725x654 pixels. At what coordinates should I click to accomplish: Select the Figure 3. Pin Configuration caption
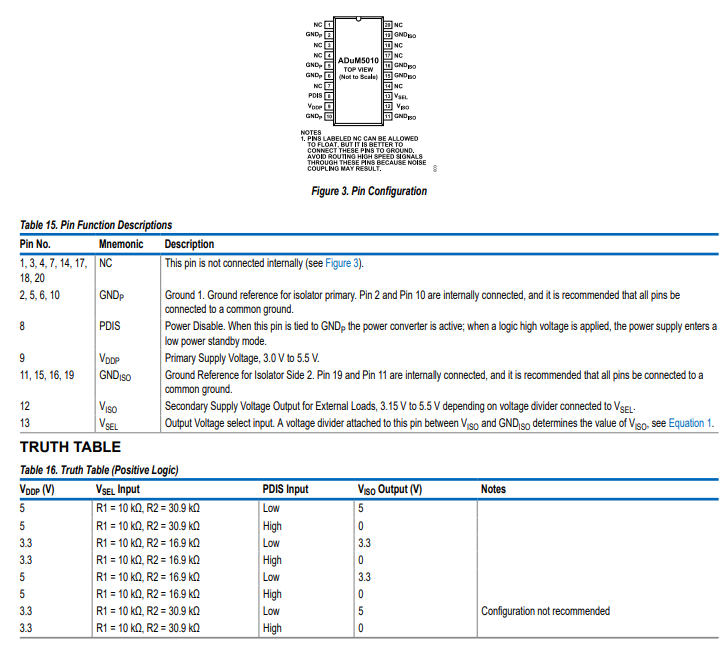[x=369, y=191]
